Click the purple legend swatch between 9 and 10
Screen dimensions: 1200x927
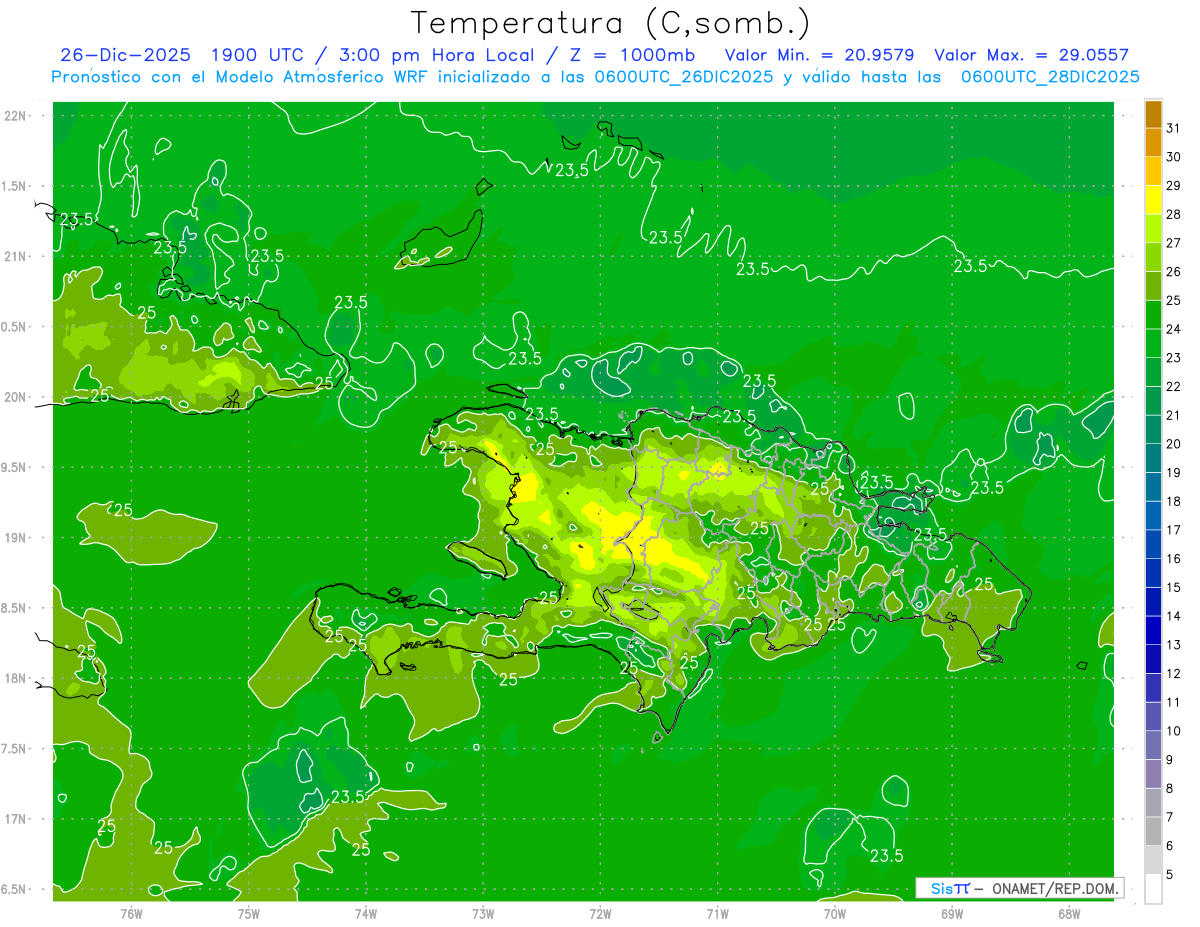[1153, 746]
